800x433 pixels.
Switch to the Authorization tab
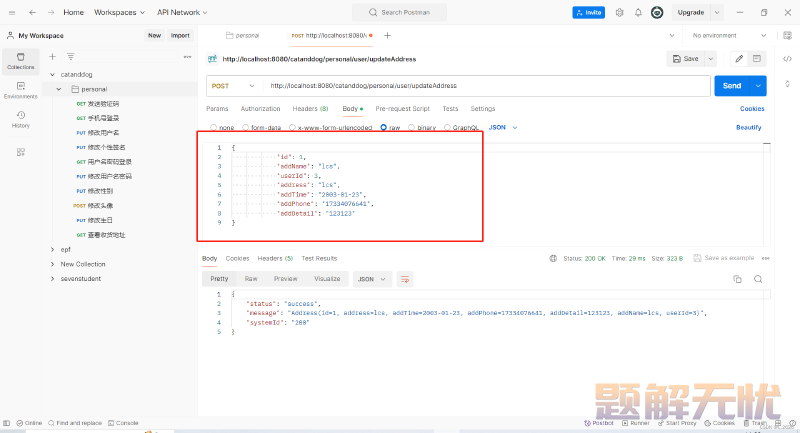pyautogui.click(x=260, y=109)
